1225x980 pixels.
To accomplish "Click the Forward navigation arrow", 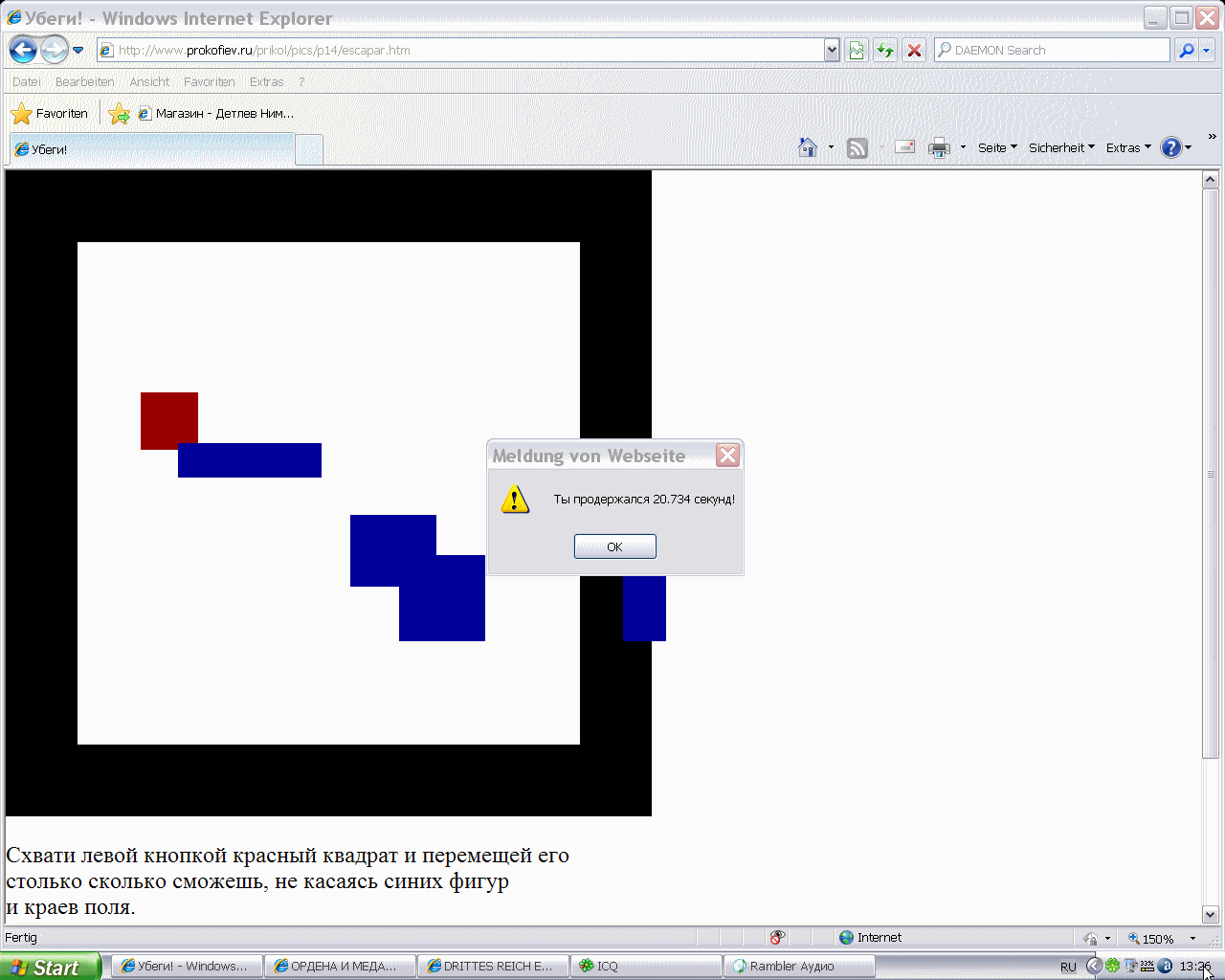I will point(55,50).
